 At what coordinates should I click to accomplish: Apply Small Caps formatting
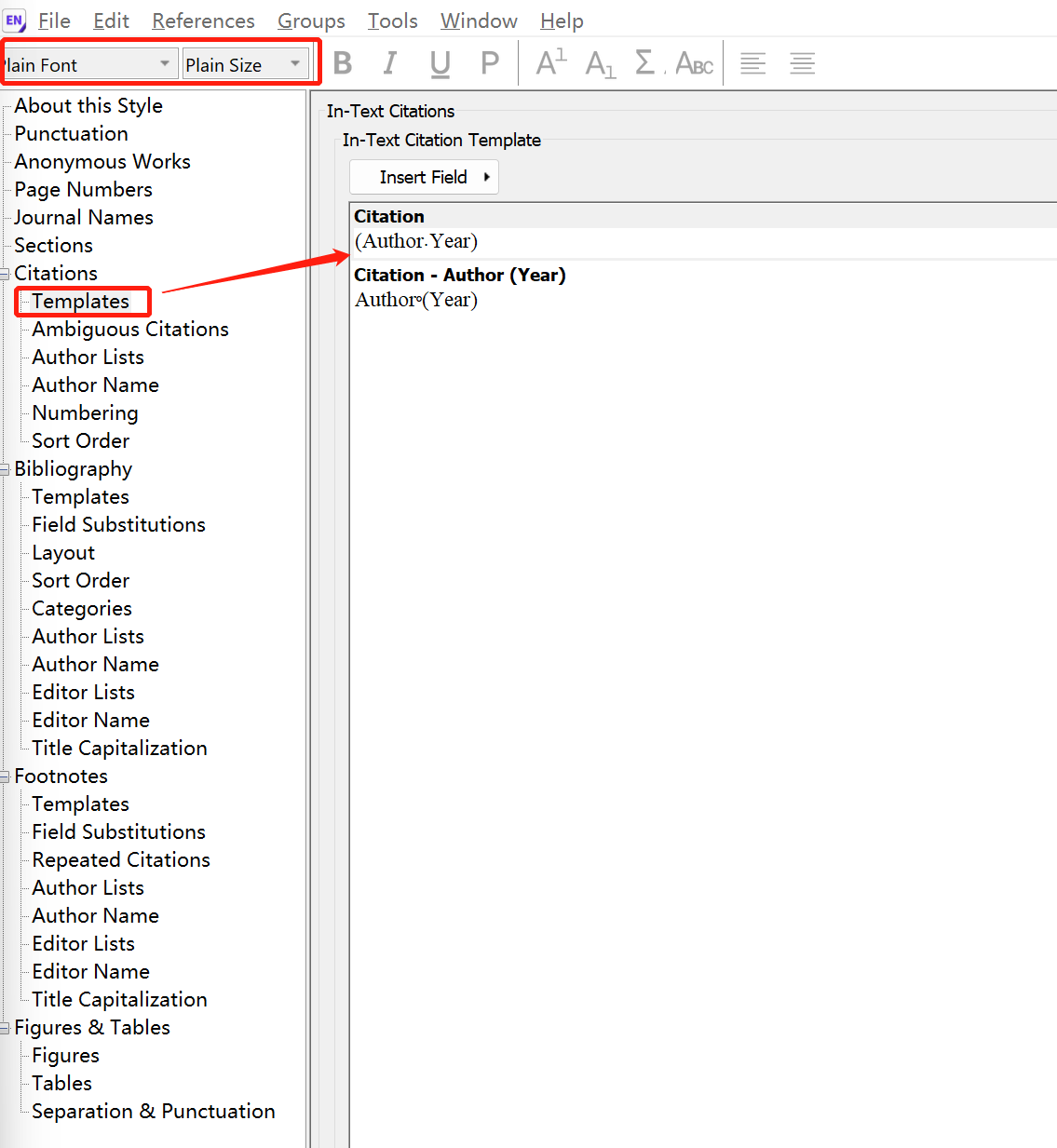(695, 63)
